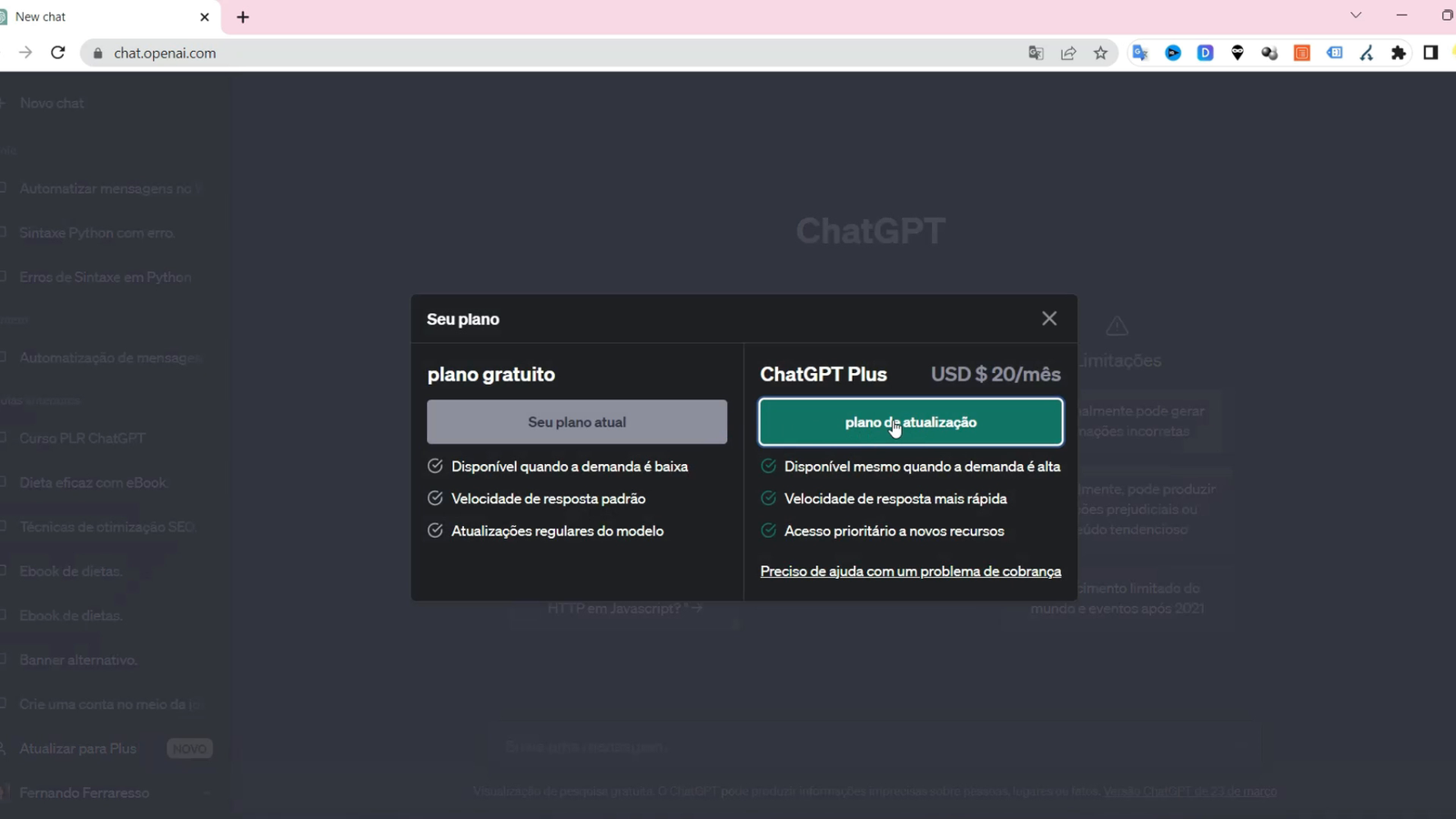Open the tab search dropdown arrow
1456x819 pixels.
point(1356,15)
